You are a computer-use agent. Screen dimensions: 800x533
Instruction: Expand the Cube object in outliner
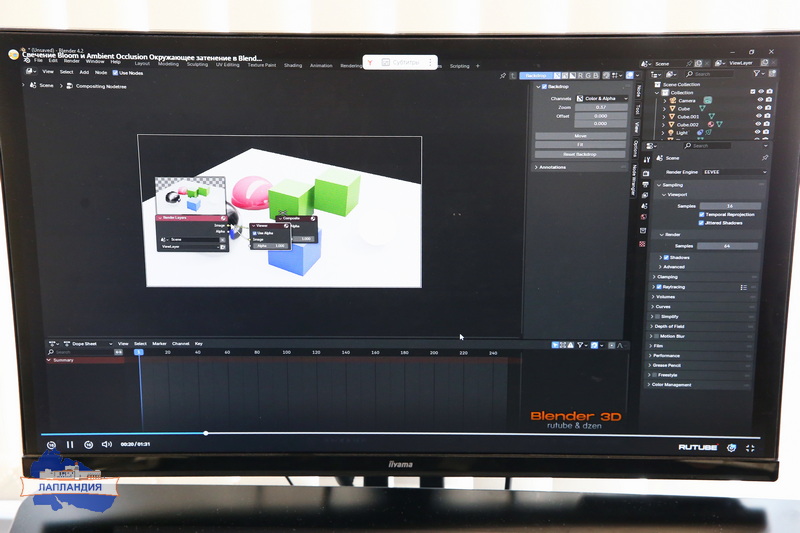tap(664, 109)
